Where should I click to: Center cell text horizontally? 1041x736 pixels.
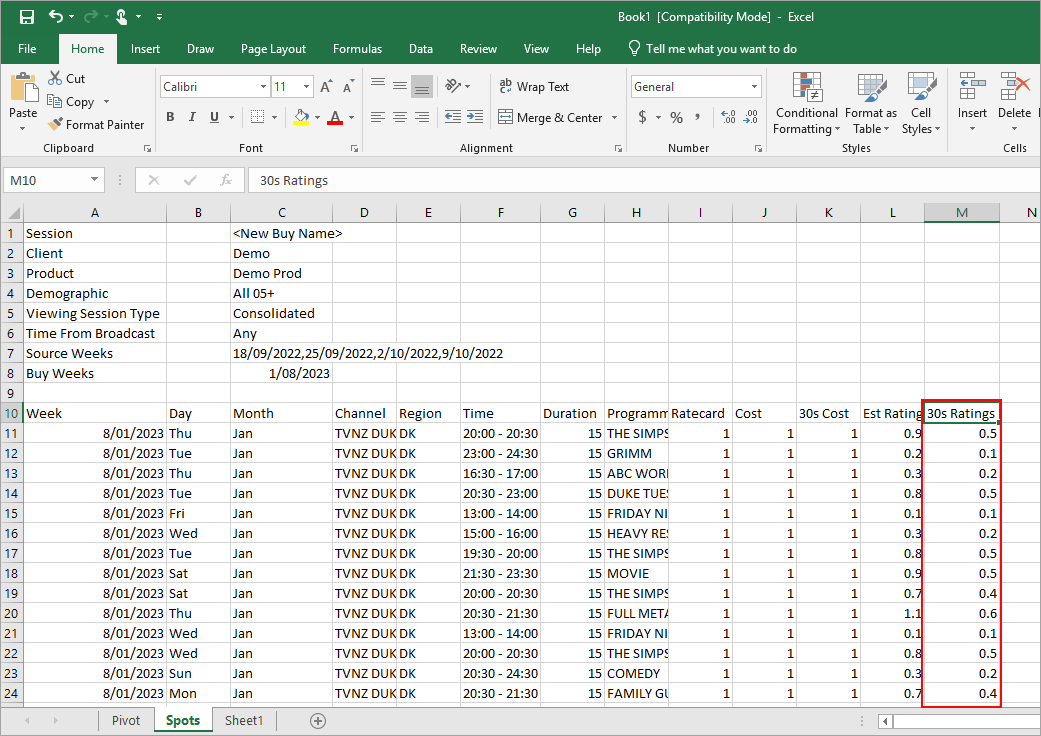(400, 117)
